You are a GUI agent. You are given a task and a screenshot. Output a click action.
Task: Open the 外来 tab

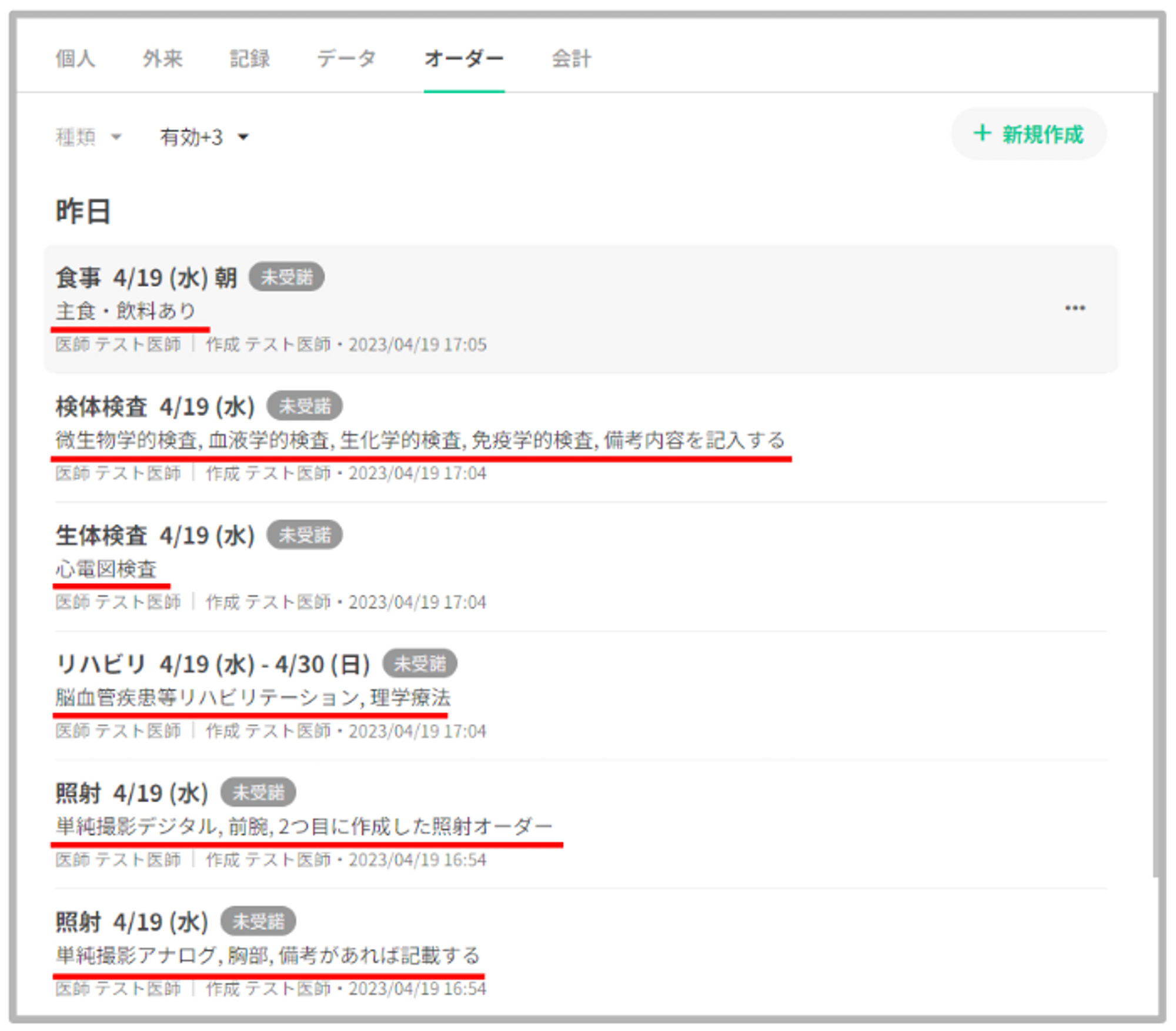click(162, 59)
